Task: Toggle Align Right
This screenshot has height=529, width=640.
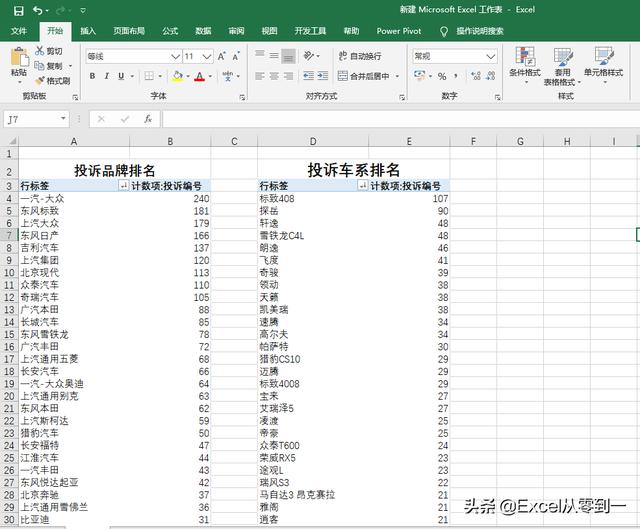Action: coord(289,76)
